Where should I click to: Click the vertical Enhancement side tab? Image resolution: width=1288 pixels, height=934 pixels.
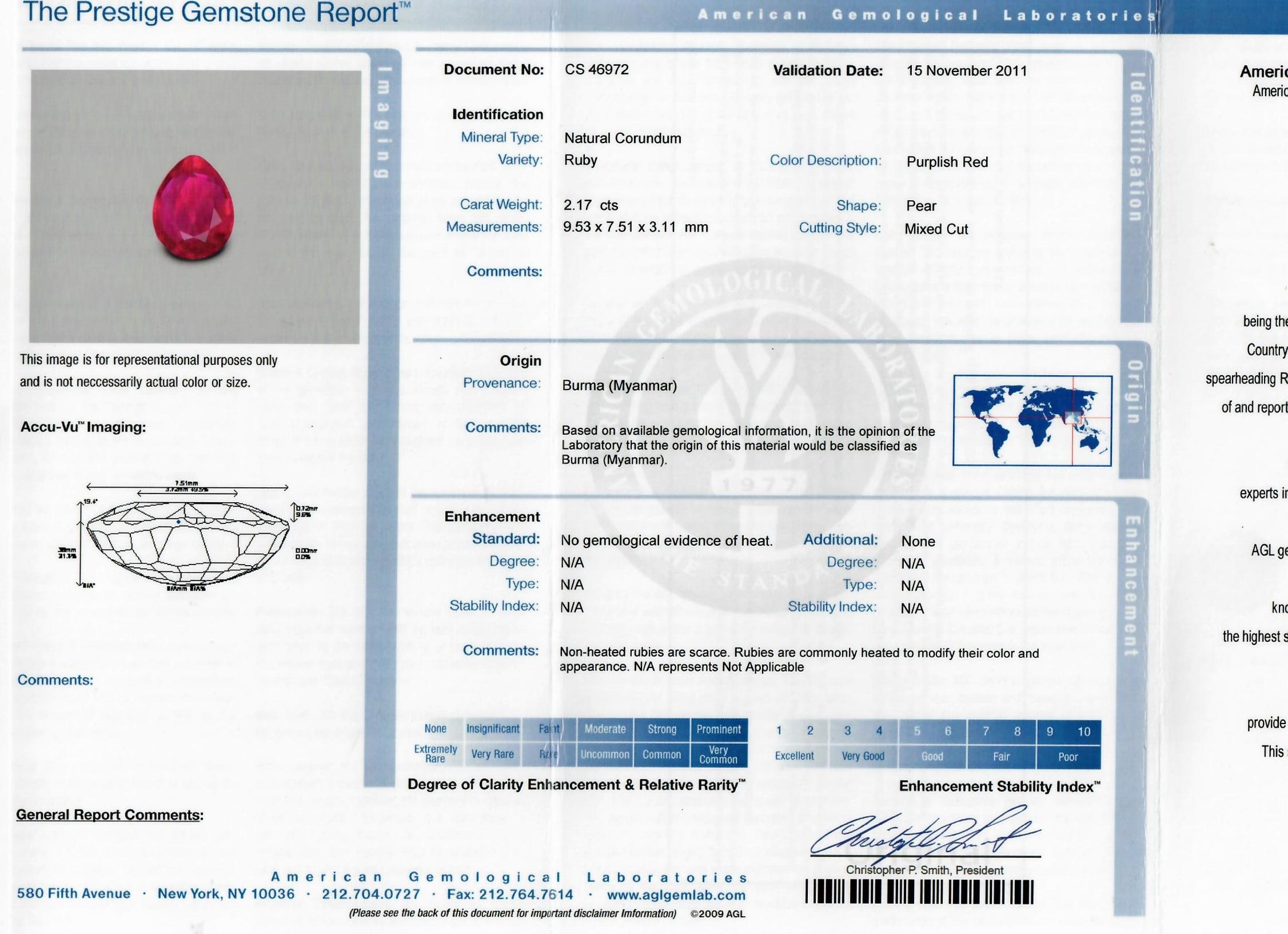click(1132, 586)
